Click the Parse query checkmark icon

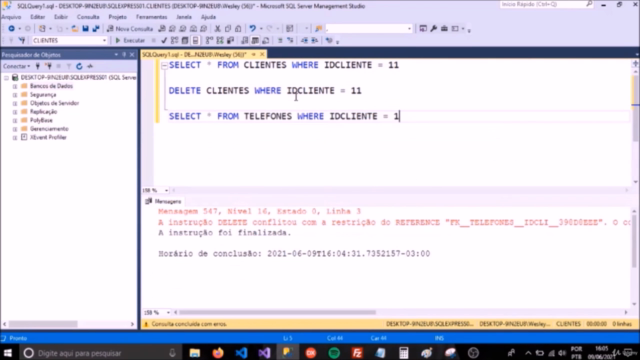point(164,40)
